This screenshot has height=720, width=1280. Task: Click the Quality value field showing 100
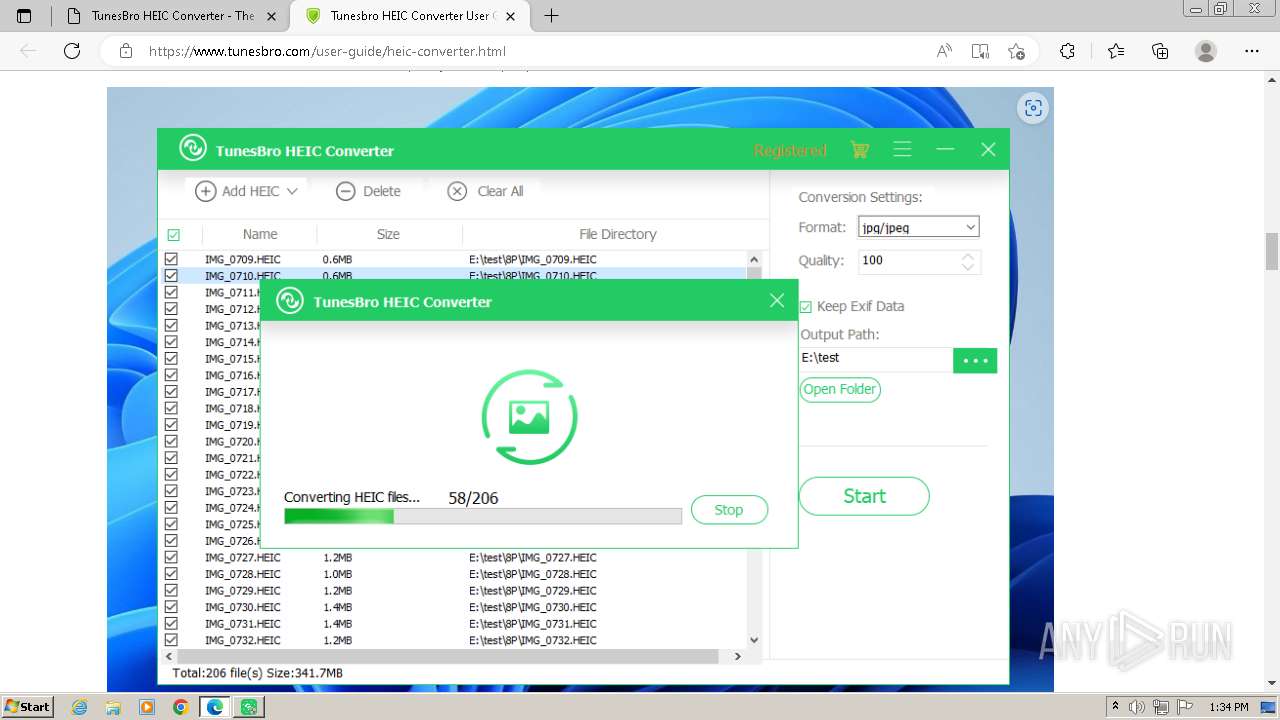coord(908,261)
